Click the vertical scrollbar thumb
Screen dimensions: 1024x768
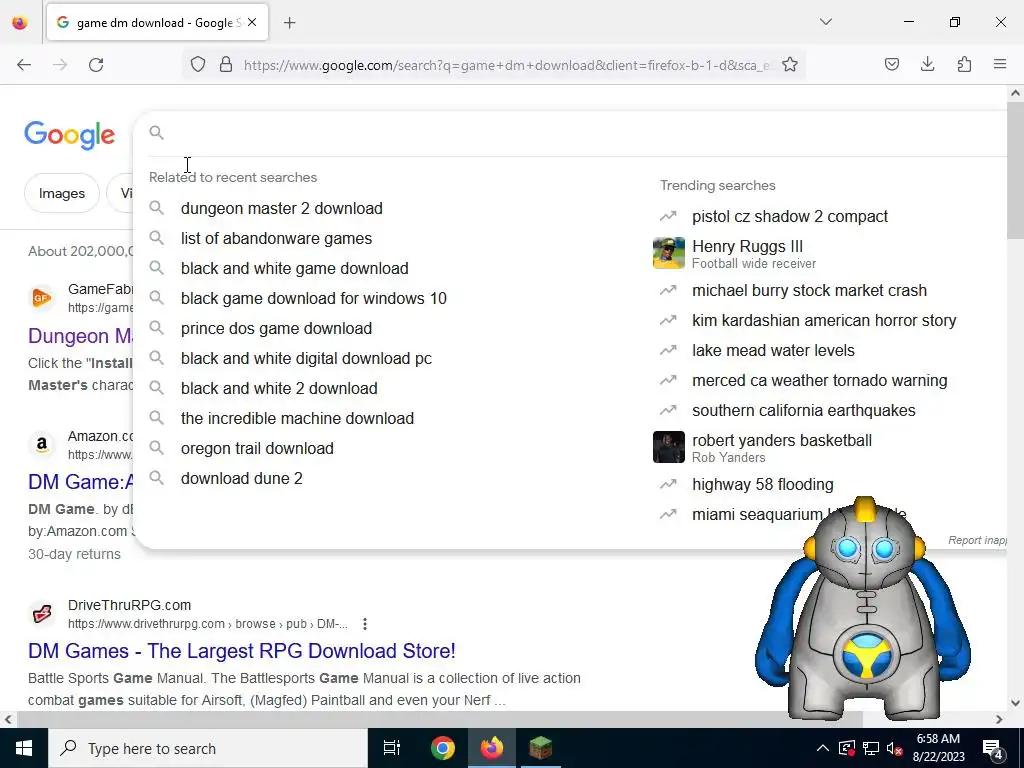pos(1015,171)
